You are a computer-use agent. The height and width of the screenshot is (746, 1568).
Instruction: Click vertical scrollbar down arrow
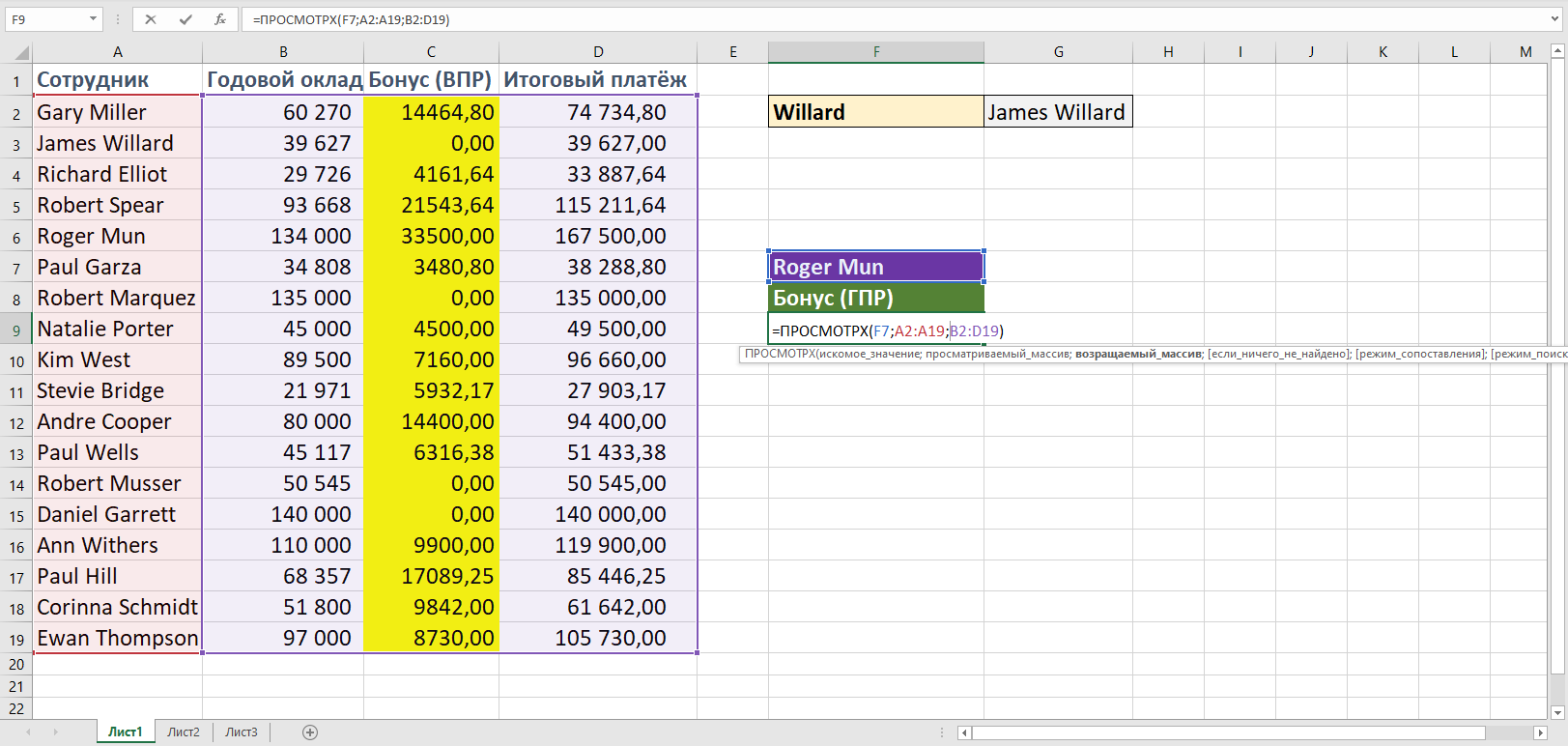(x=1556, y=712)
